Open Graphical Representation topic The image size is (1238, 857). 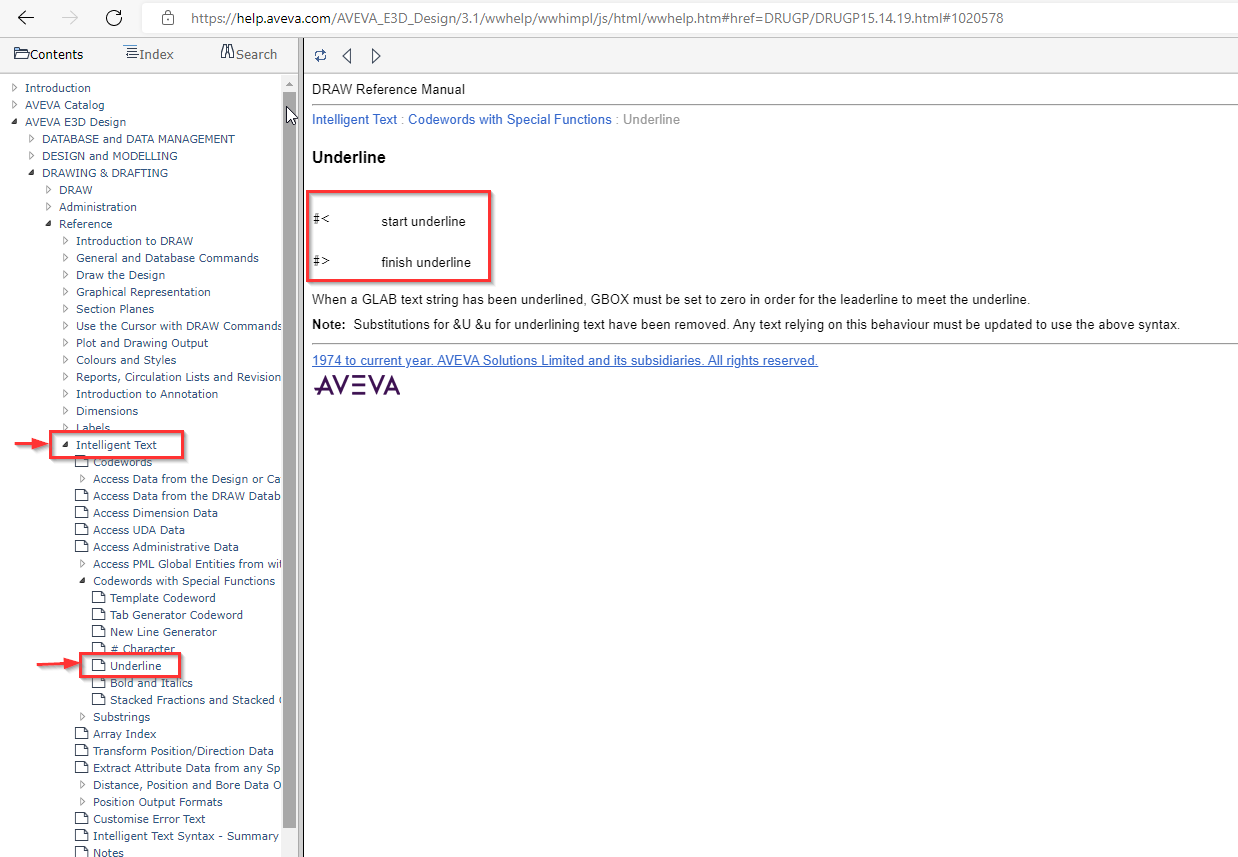click(143, 292)
